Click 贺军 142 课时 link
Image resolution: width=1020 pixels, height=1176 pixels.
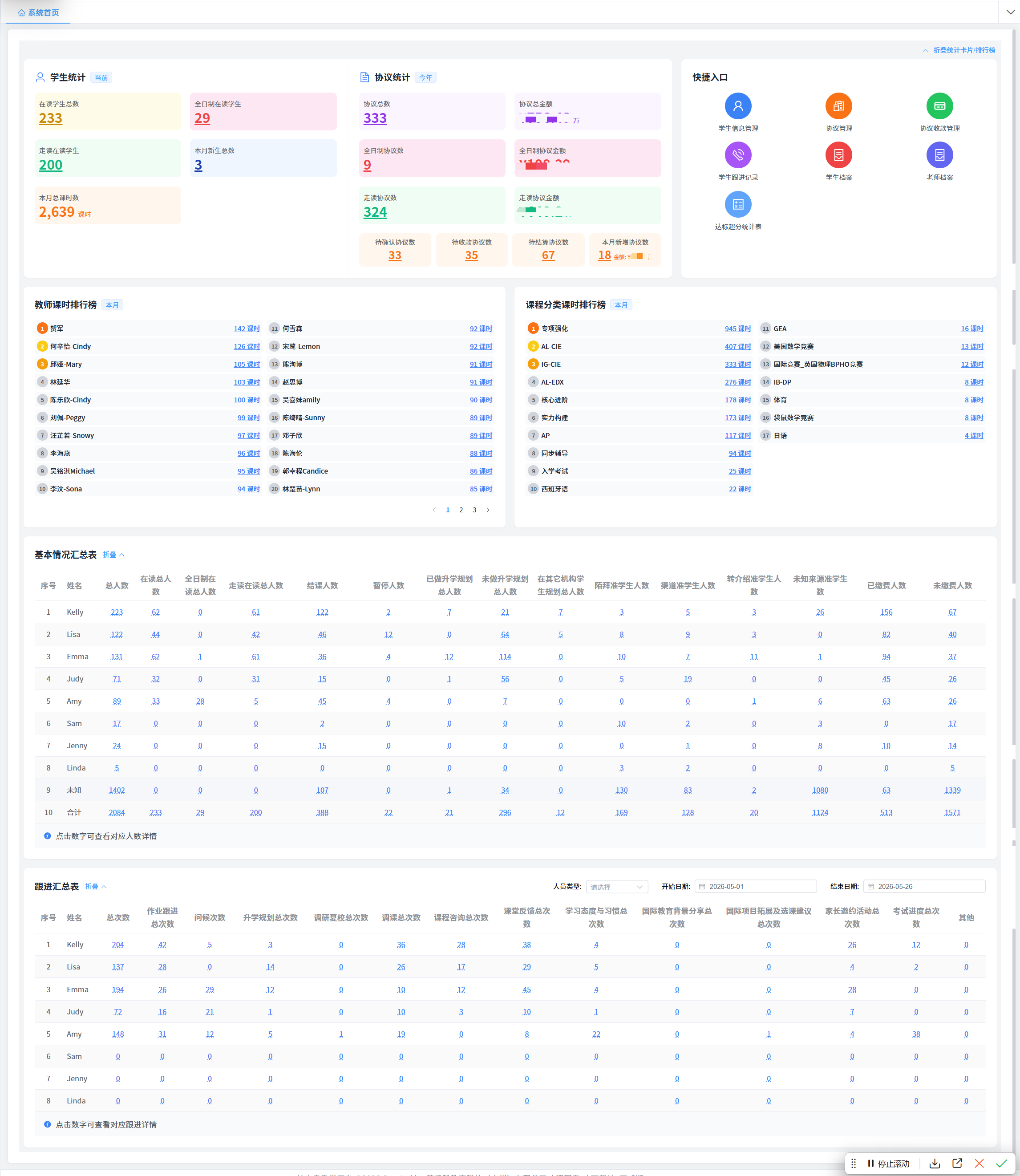(247, 328)
